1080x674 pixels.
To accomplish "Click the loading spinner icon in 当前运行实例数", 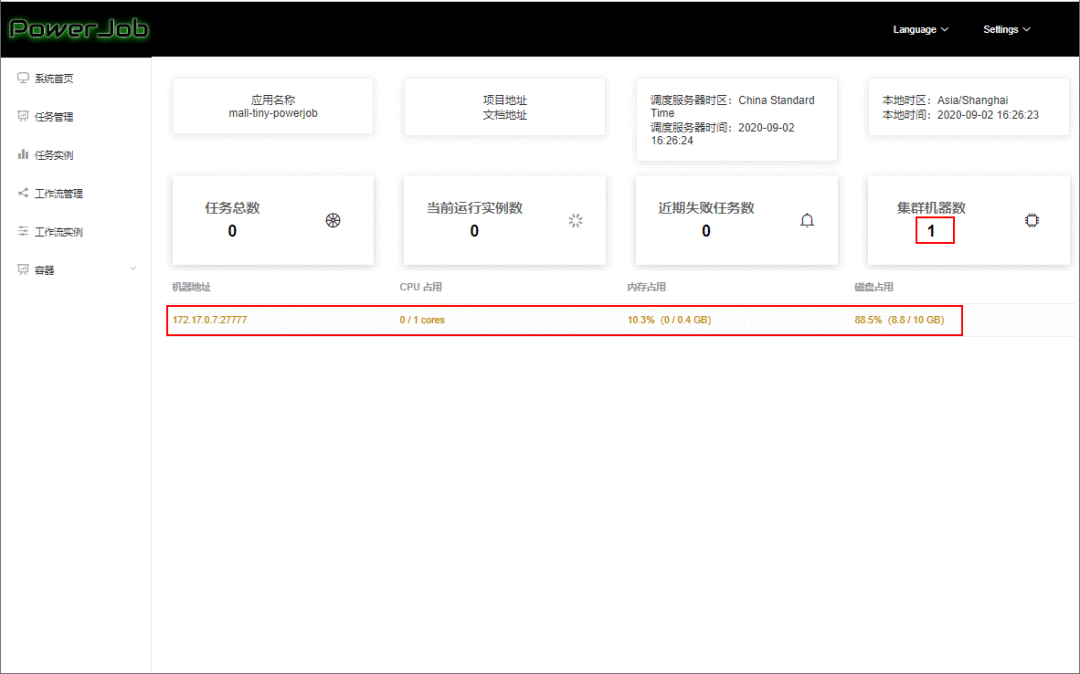I will (x=575, y=220).
